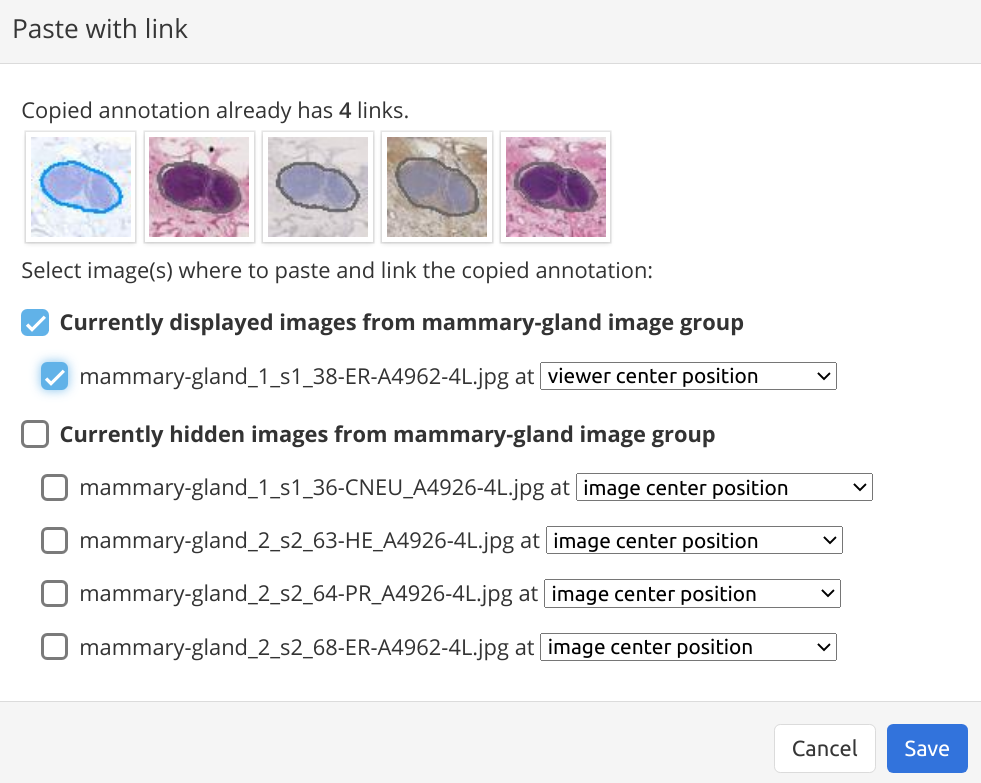
Task: Enable the currently hidden images group checkbox
Action: 34,434
